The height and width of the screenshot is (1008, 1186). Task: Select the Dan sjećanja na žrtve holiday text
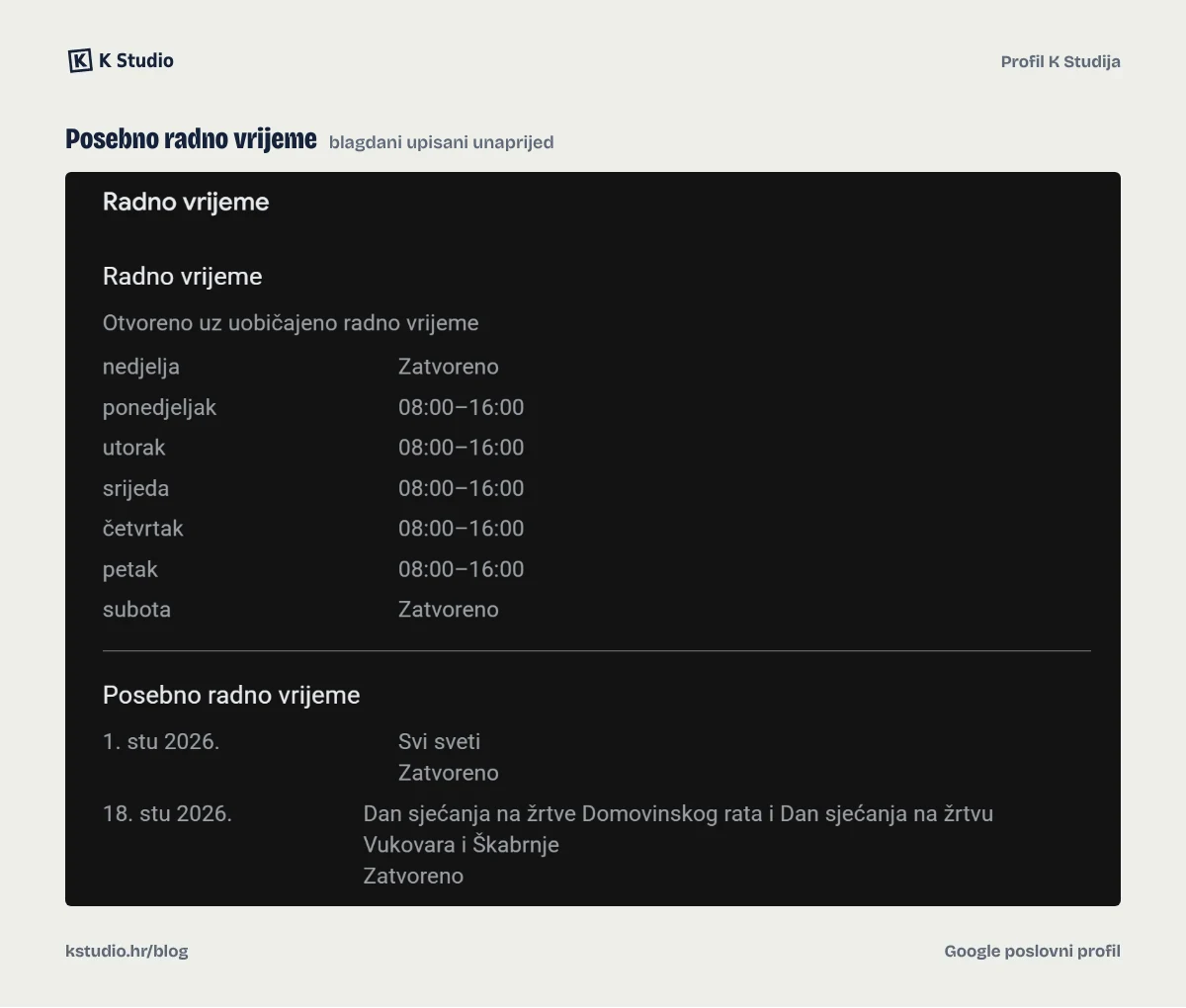pos(678,829)
